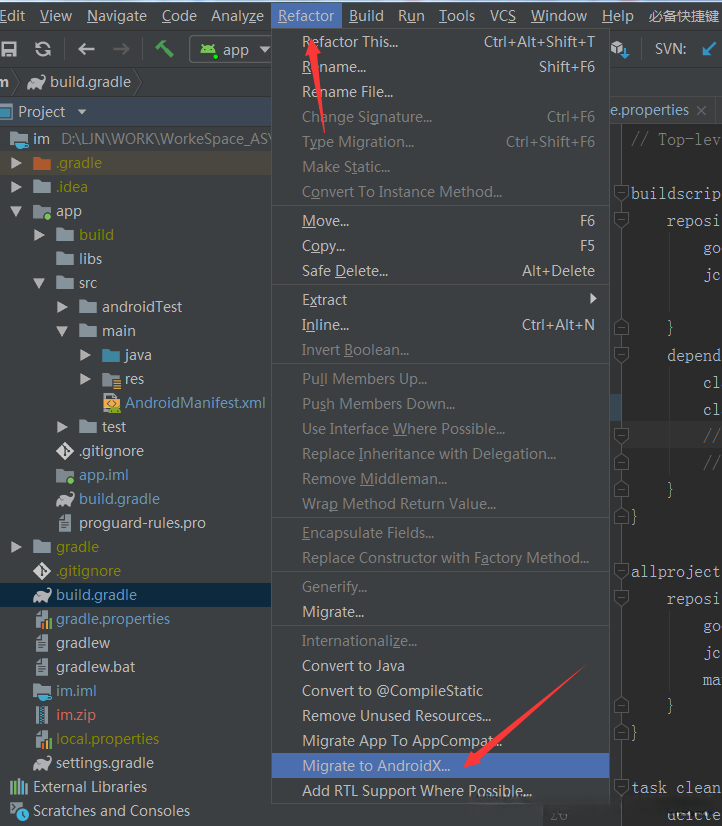This screenshot has height=826, width=722.
Task: Open the Tools menu
Action: pyautogui.click(x=457, y=16)
